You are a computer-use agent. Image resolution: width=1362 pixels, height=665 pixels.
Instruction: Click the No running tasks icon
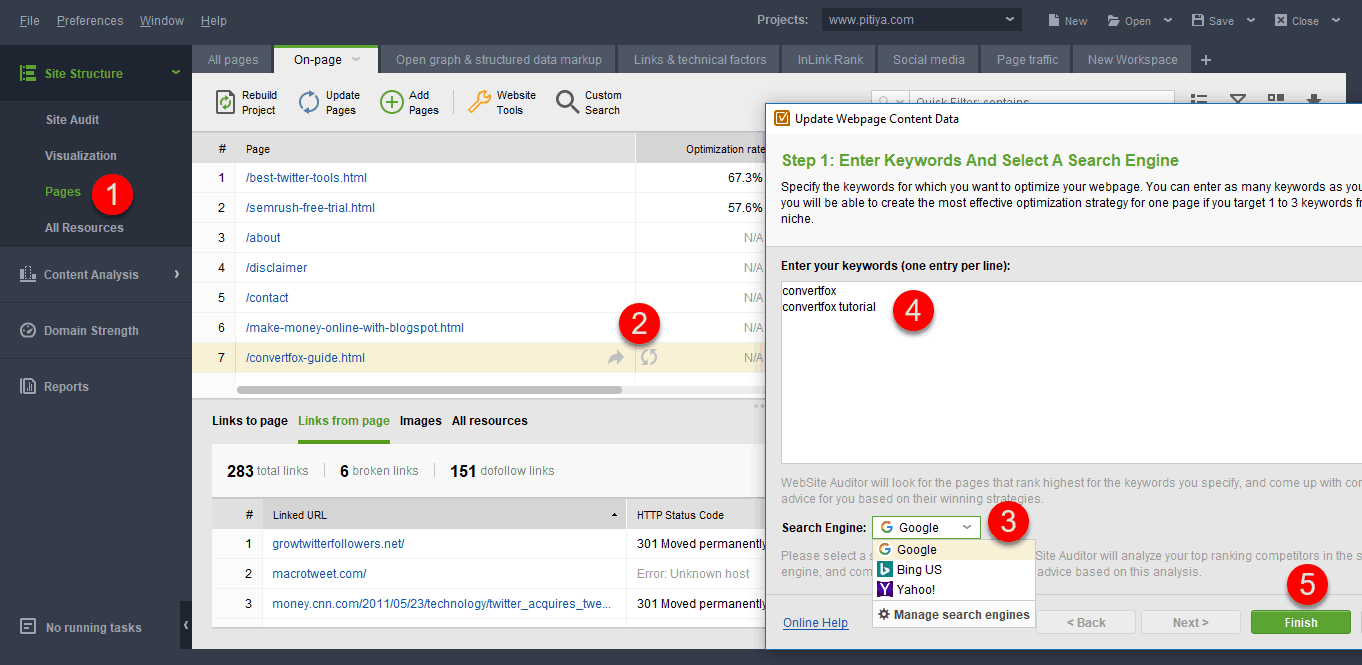(x=29, y=627)
